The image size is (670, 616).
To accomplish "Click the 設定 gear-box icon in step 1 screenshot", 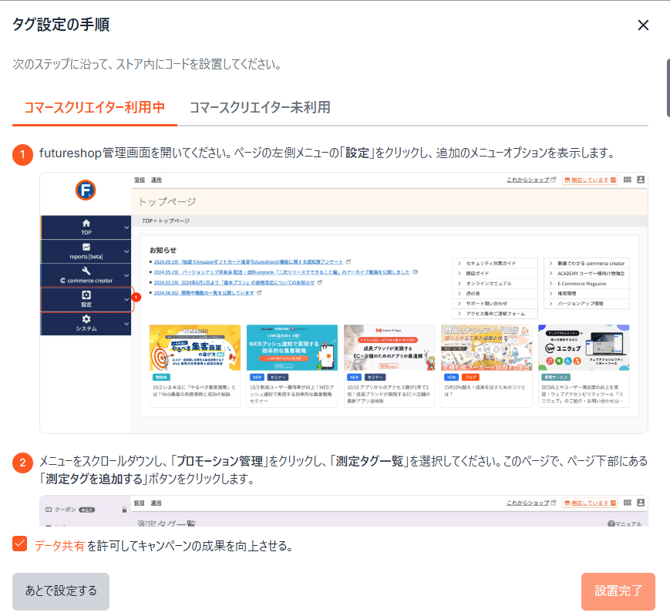I will pos(86,295).
